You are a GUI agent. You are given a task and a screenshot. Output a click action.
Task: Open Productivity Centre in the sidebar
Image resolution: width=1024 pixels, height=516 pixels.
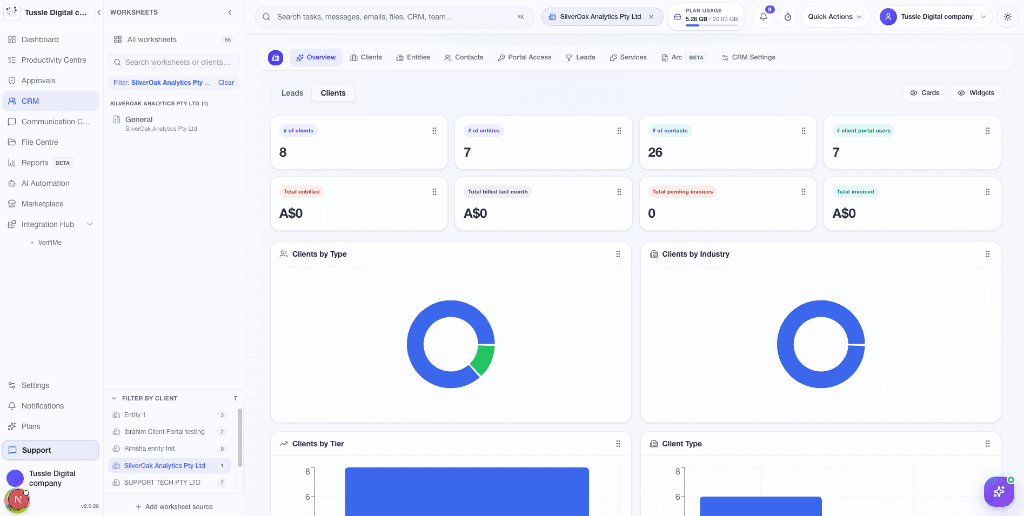pyautogui.click(x=51, y=60)
